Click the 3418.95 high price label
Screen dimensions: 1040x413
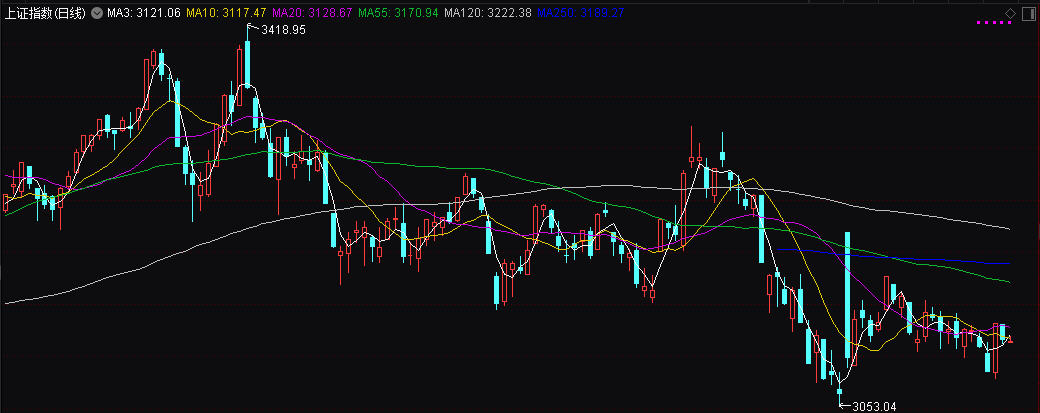[x=283, y=31]
